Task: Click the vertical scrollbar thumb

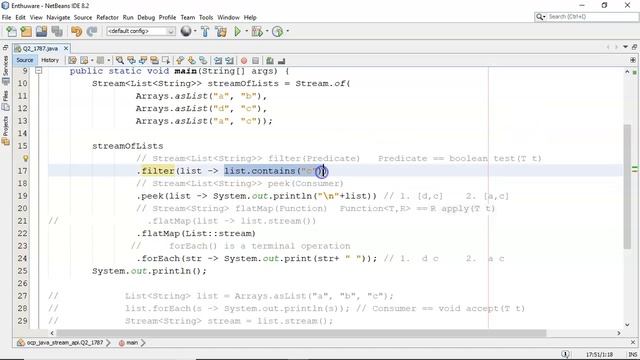Action: (627, 186)
